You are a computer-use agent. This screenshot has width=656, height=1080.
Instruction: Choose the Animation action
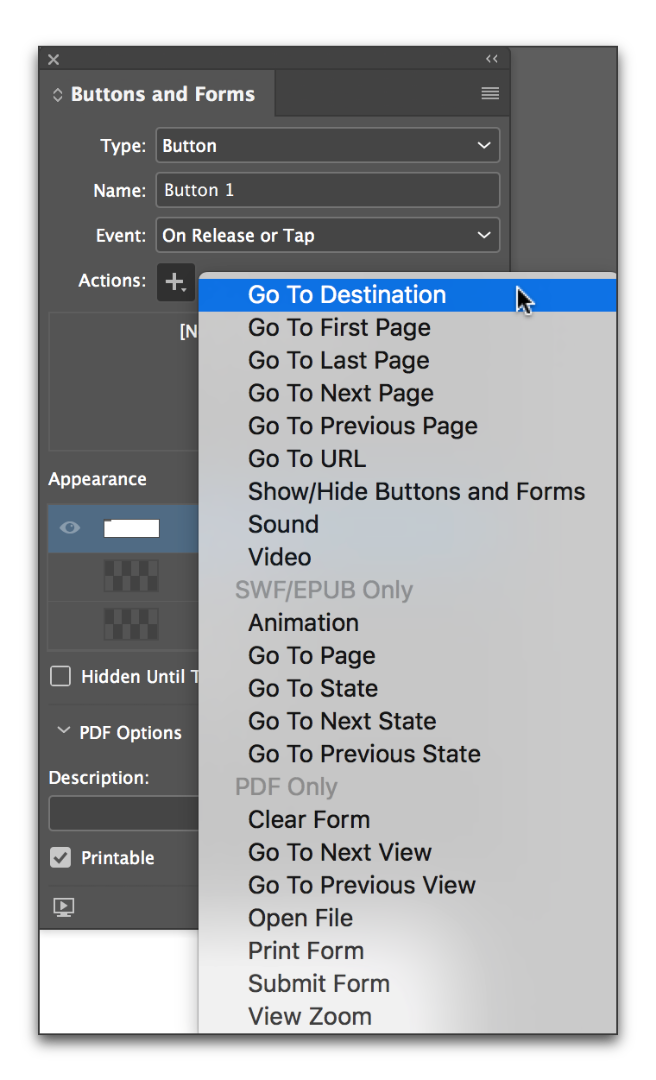click(x=303, y=622)
